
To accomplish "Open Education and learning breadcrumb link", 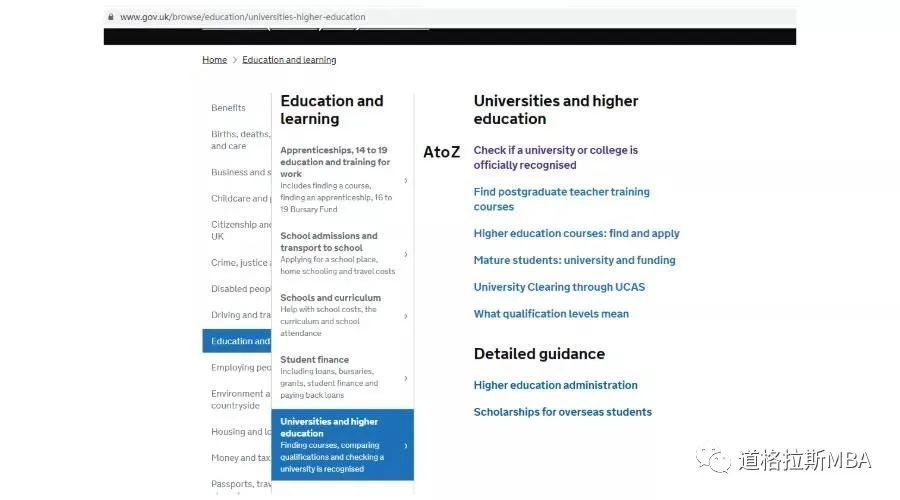I will click(x=289, y=60).
